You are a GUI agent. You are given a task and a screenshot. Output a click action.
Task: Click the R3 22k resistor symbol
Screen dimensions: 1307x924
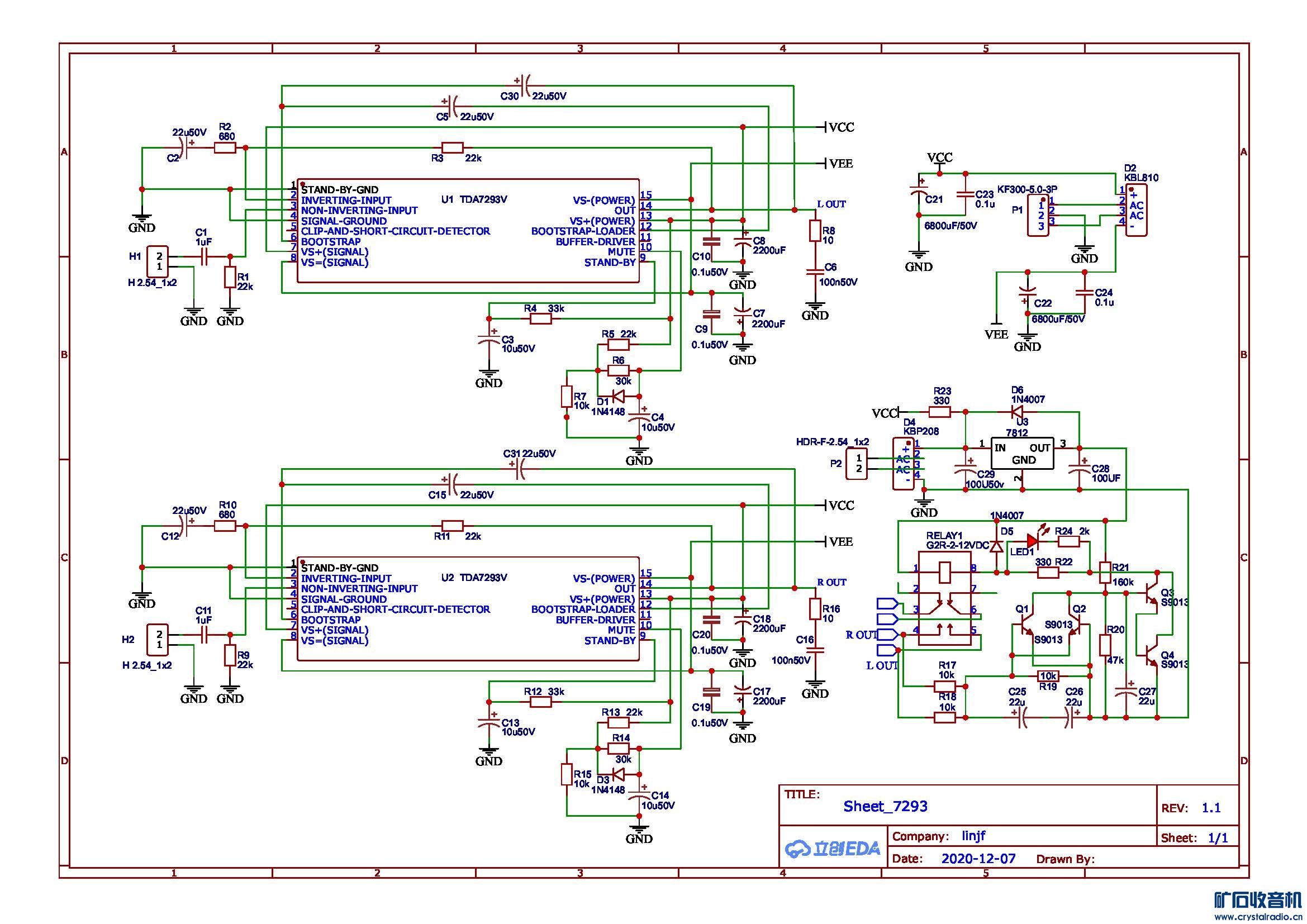click(453, 148)
